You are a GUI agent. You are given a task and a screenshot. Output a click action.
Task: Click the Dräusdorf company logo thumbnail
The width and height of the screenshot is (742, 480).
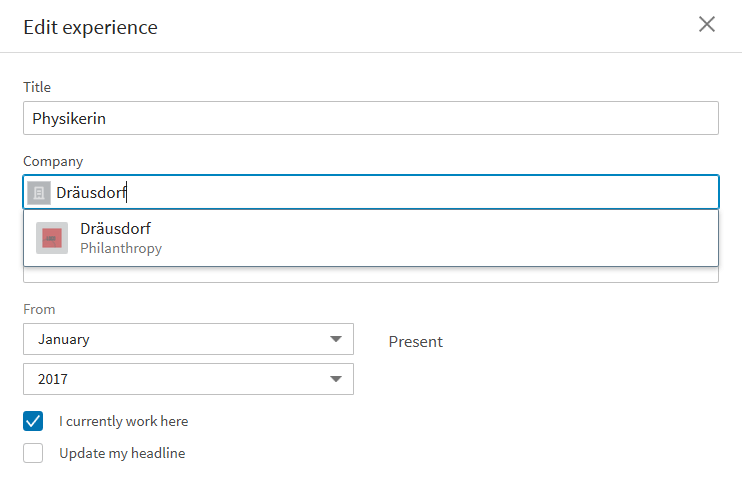tap(52, 238)
